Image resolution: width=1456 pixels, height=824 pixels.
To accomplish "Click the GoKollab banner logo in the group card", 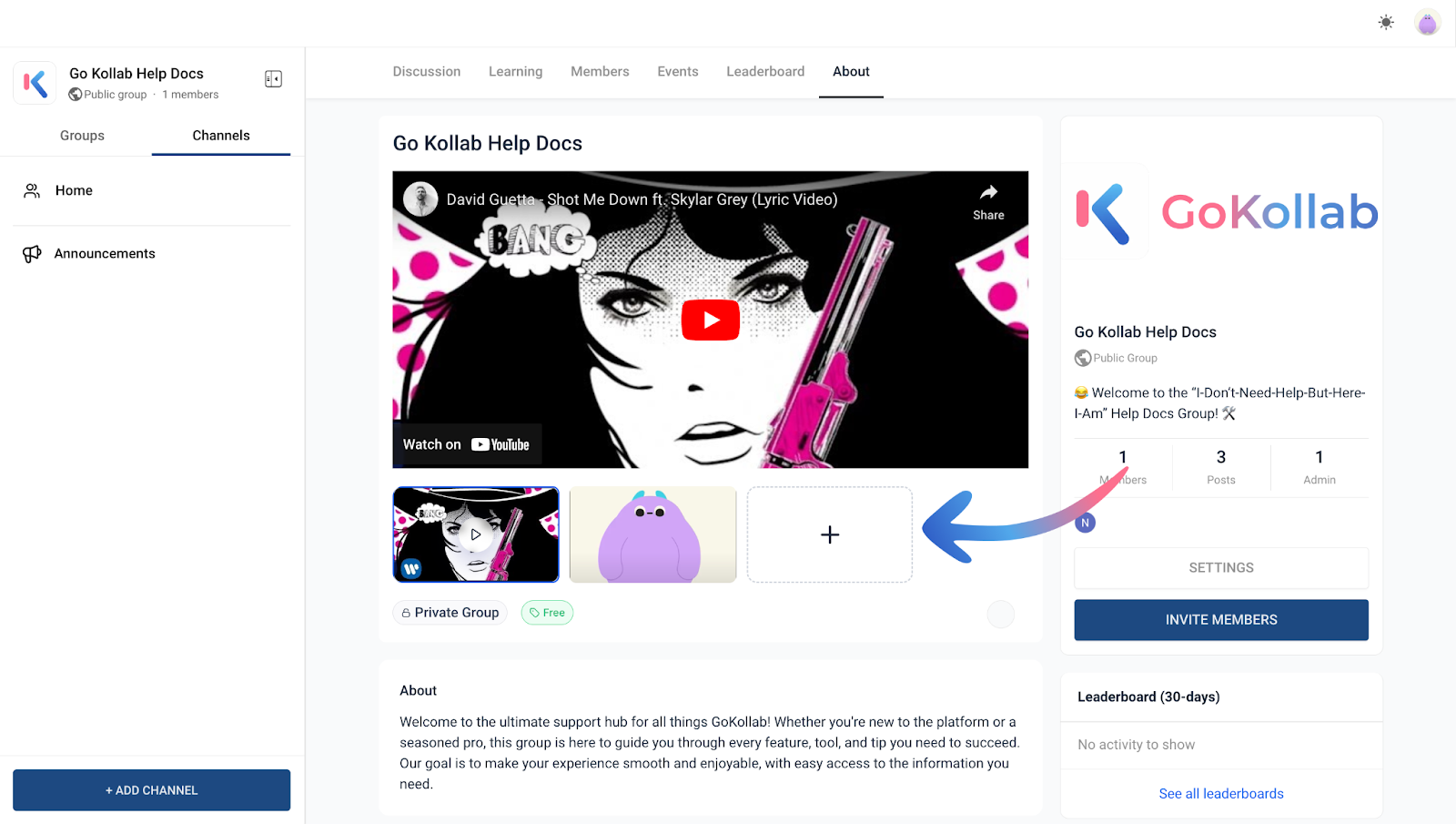I will point(1221,212).
